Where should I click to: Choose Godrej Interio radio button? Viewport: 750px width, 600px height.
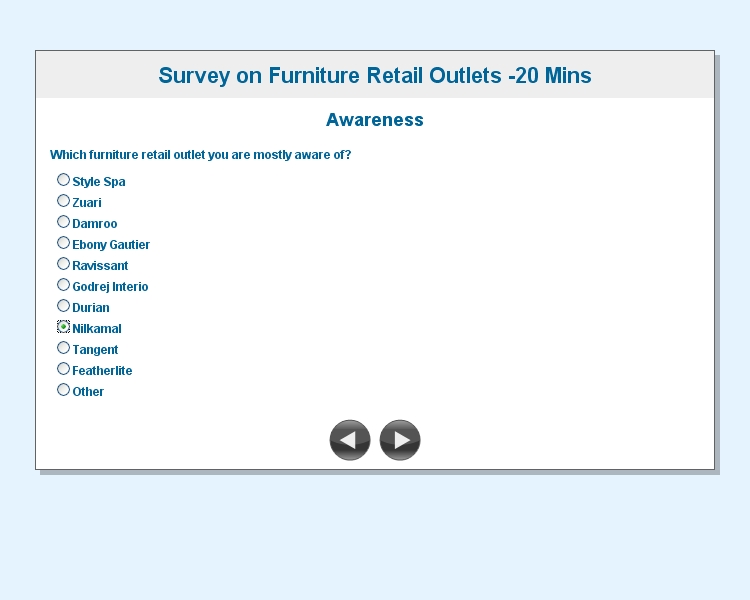(63, 285)
